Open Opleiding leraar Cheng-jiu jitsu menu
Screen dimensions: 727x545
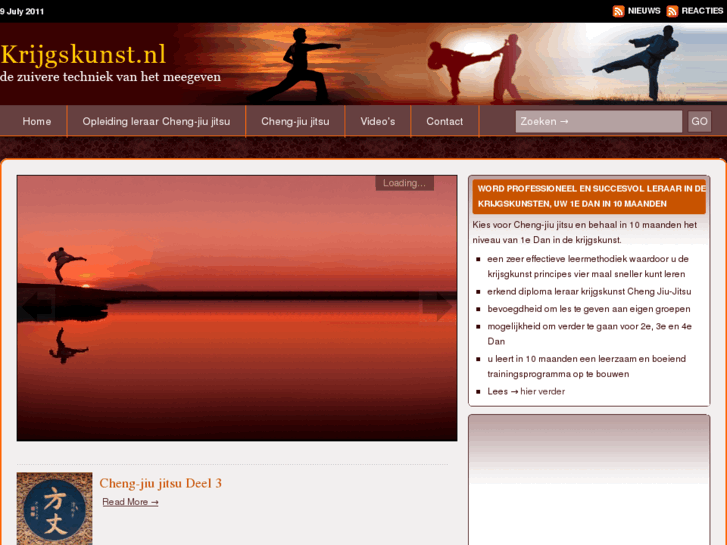(156, 122)
